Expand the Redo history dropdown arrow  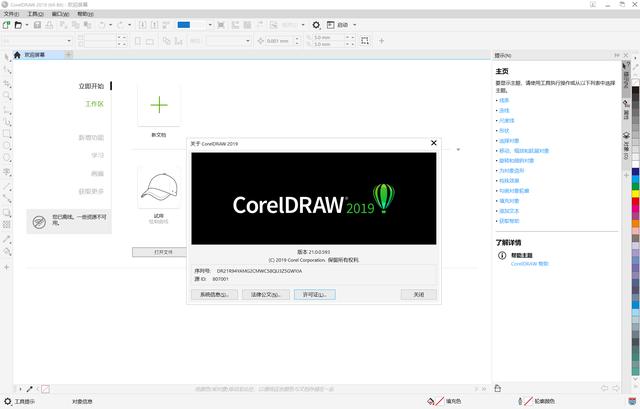(x=130, y=25)
